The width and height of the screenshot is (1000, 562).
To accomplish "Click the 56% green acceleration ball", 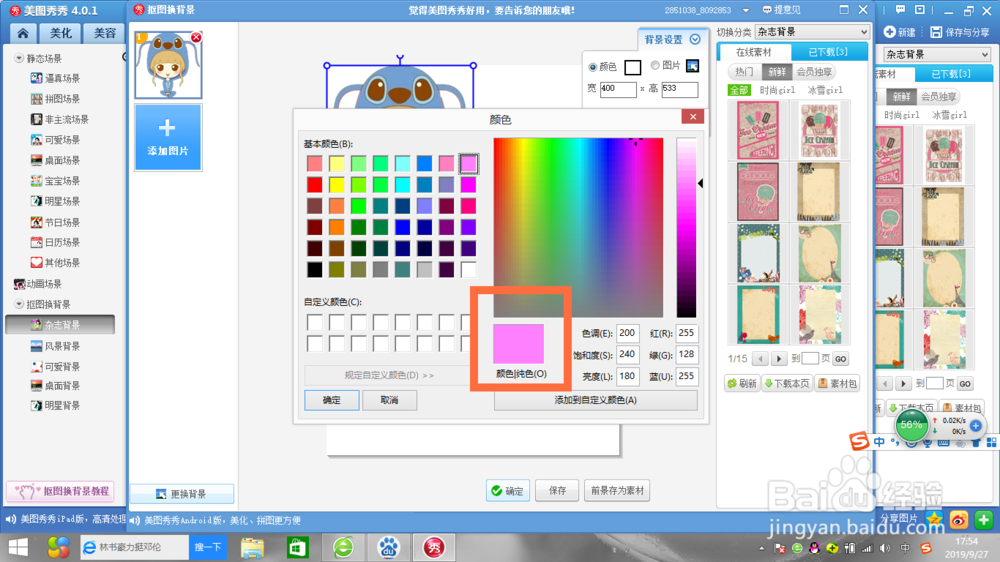I will pos(911,425).
